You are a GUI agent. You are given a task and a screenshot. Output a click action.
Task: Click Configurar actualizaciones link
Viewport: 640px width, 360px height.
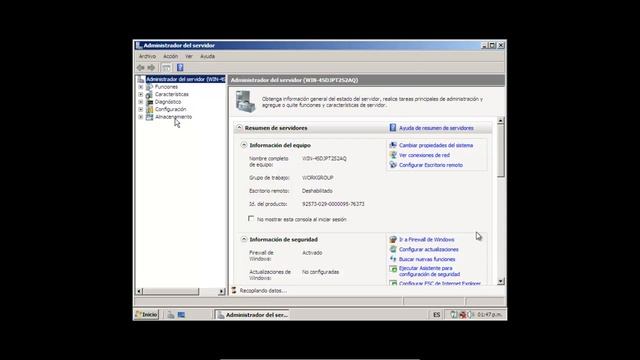point(429,249)
